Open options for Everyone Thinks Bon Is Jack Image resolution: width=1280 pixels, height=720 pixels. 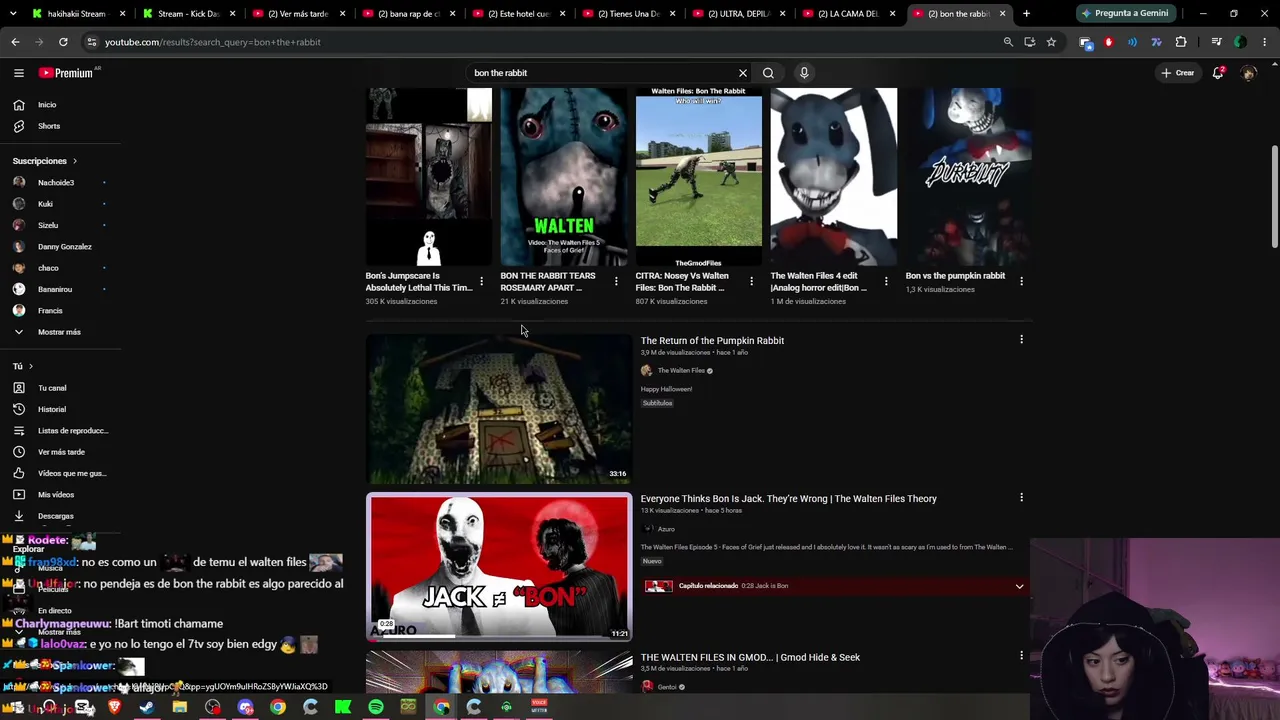click(1021, 498)
